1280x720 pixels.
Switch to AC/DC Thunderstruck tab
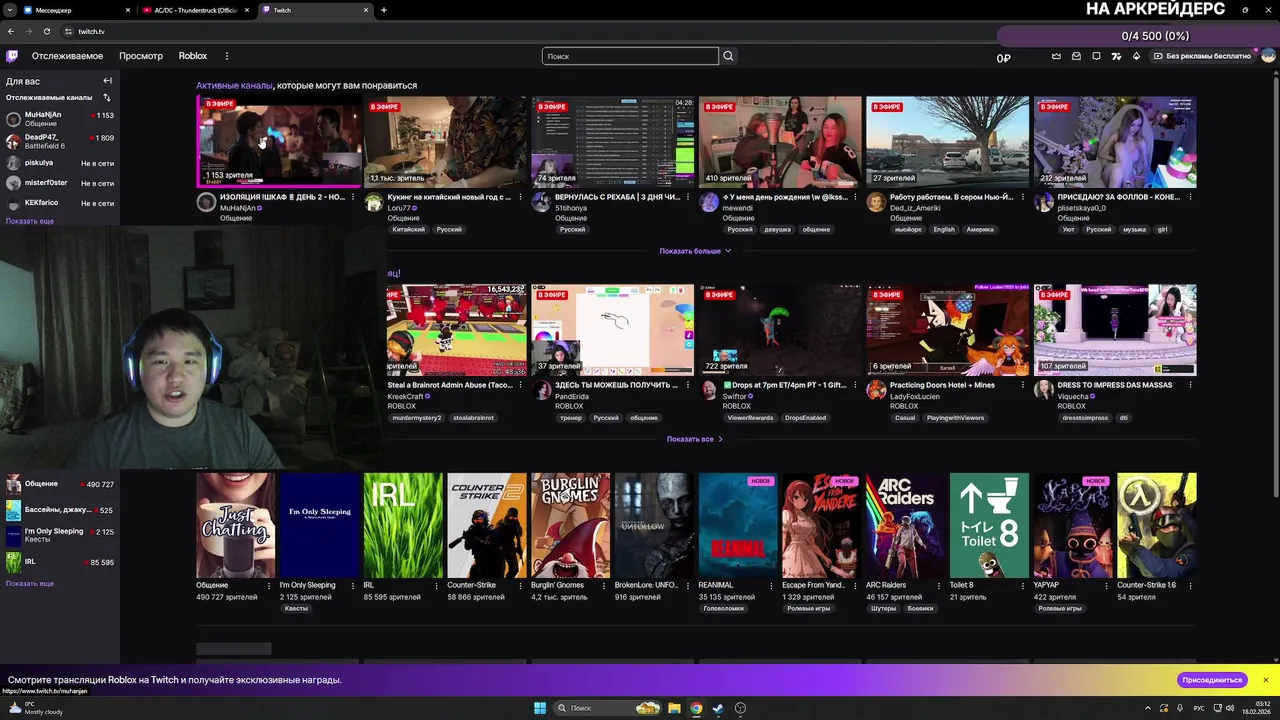point(196,10)
